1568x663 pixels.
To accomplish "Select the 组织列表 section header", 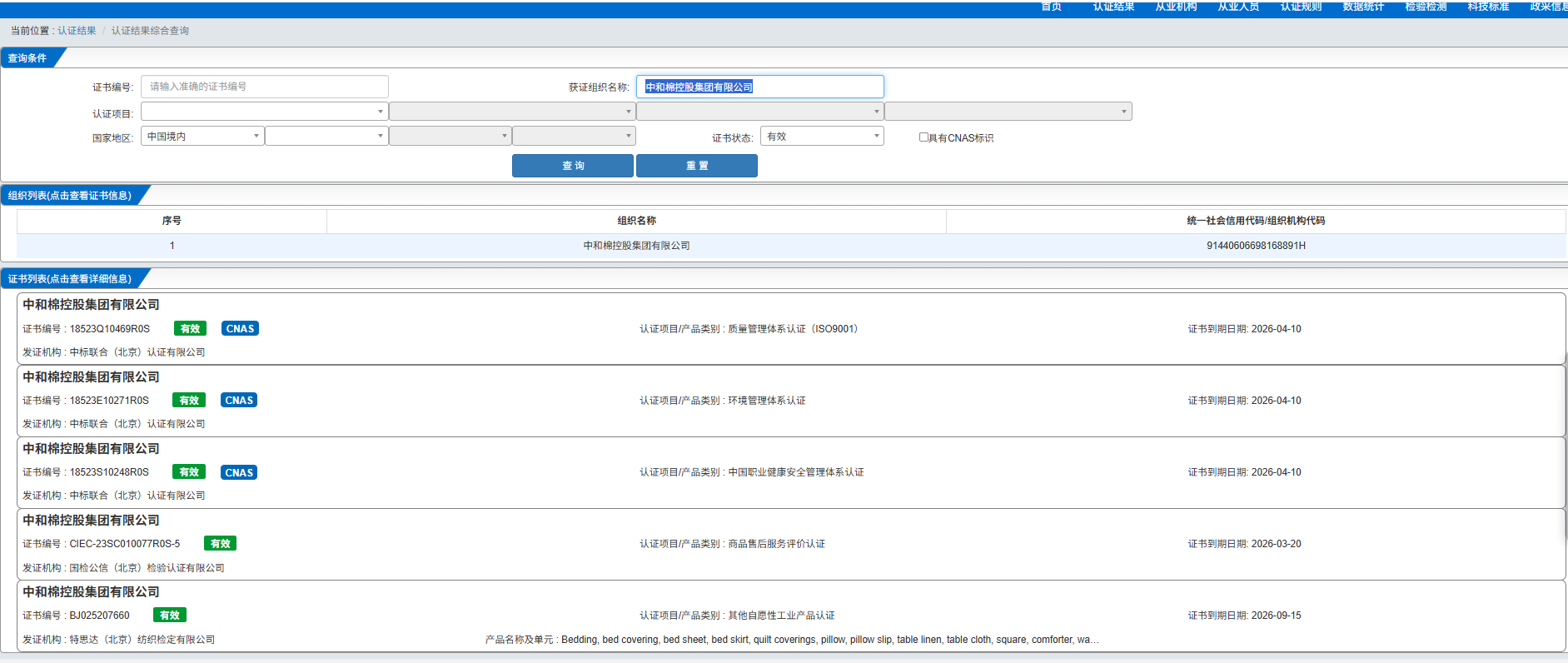I will pyautogui.click(x=70, y=196).
